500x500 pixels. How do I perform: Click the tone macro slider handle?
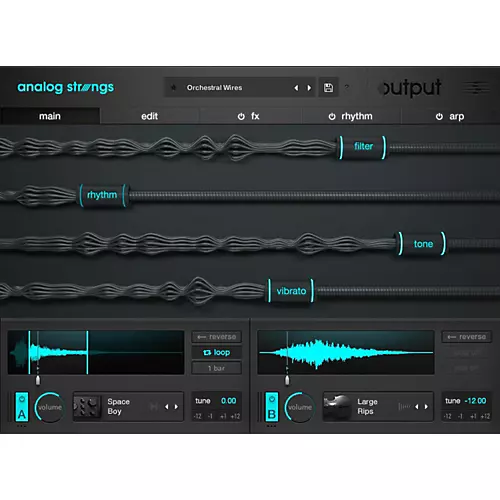[x=423, y=244]
